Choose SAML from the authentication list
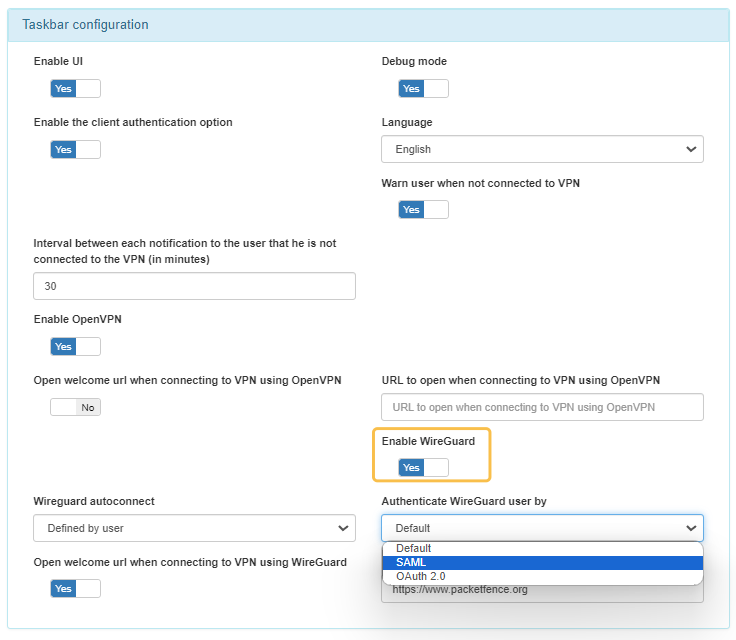Screen dimensions: 736x640 click(410, 563)
